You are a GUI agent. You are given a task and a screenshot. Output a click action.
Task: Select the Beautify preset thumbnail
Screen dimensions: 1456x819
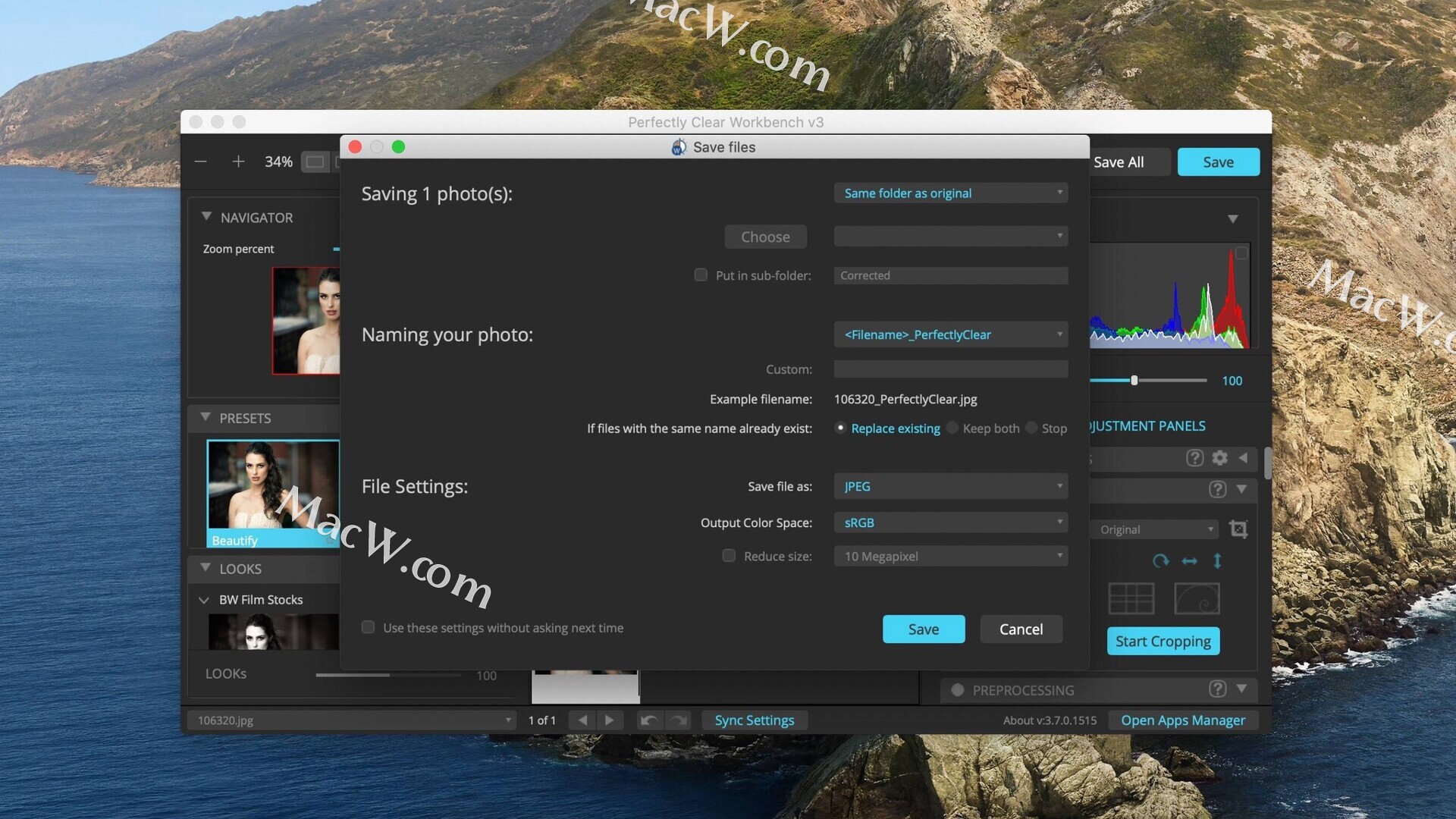click(274, 493)
